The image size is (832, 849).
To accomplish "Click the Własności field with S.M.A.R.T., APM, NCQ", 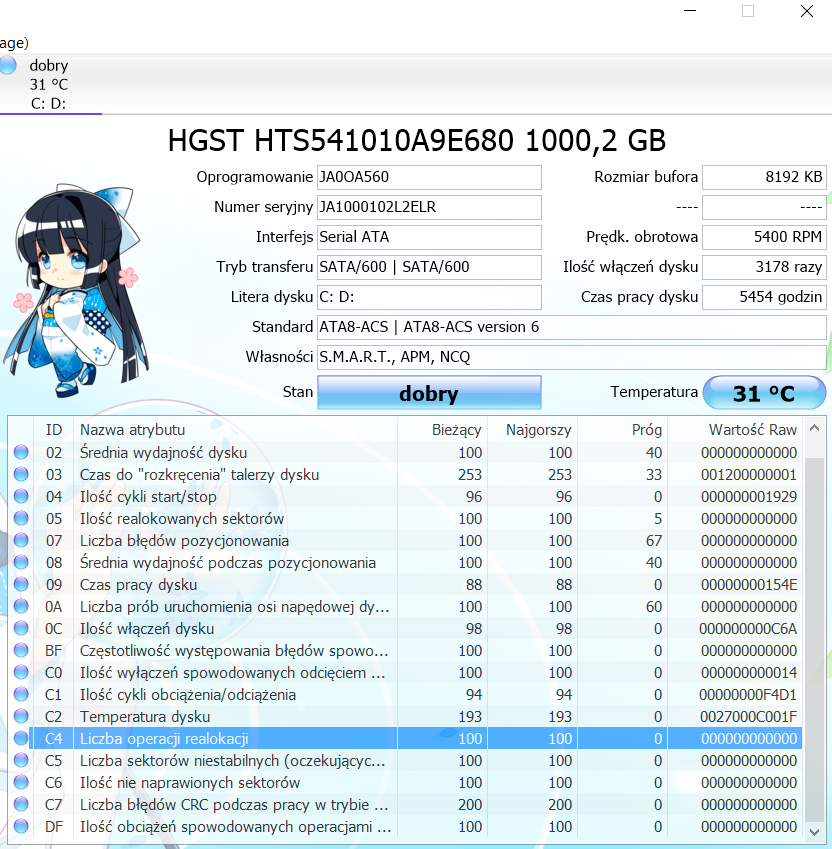I will tap(572, 357).
